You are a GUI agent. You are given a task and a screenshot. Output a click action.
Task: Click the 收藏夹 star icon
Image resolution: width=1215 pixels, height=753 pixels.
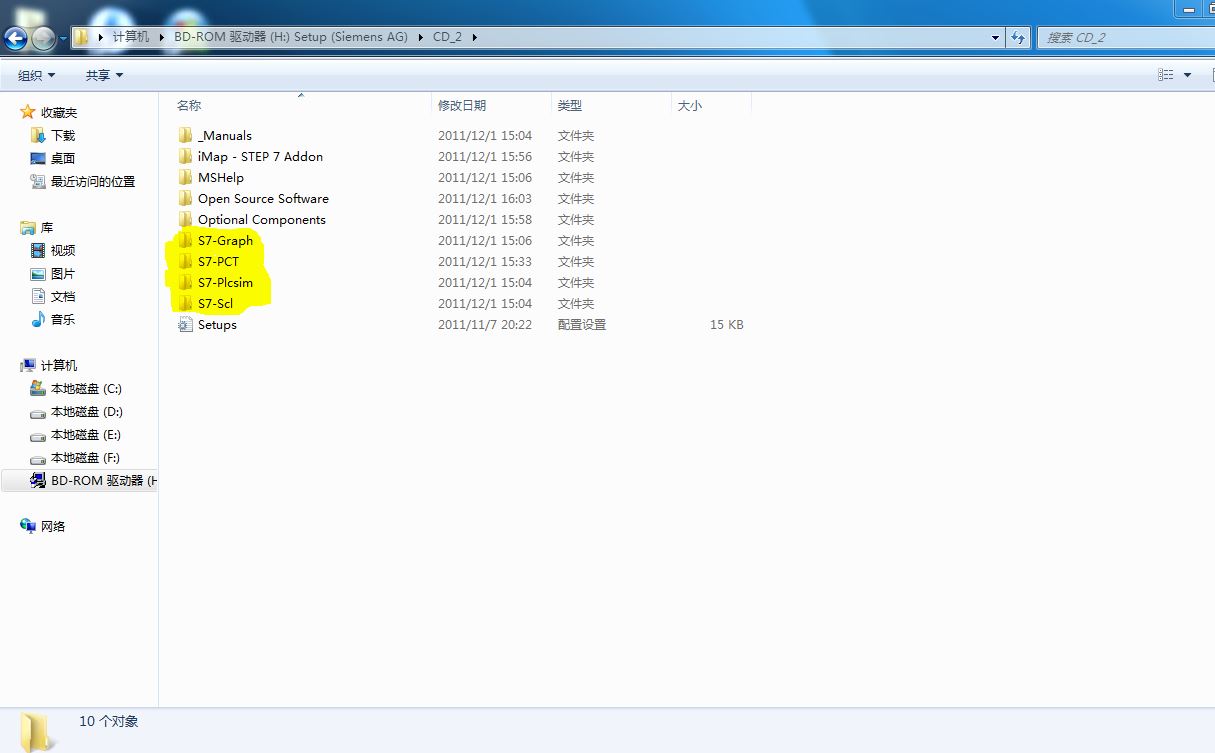click(28, 112)
